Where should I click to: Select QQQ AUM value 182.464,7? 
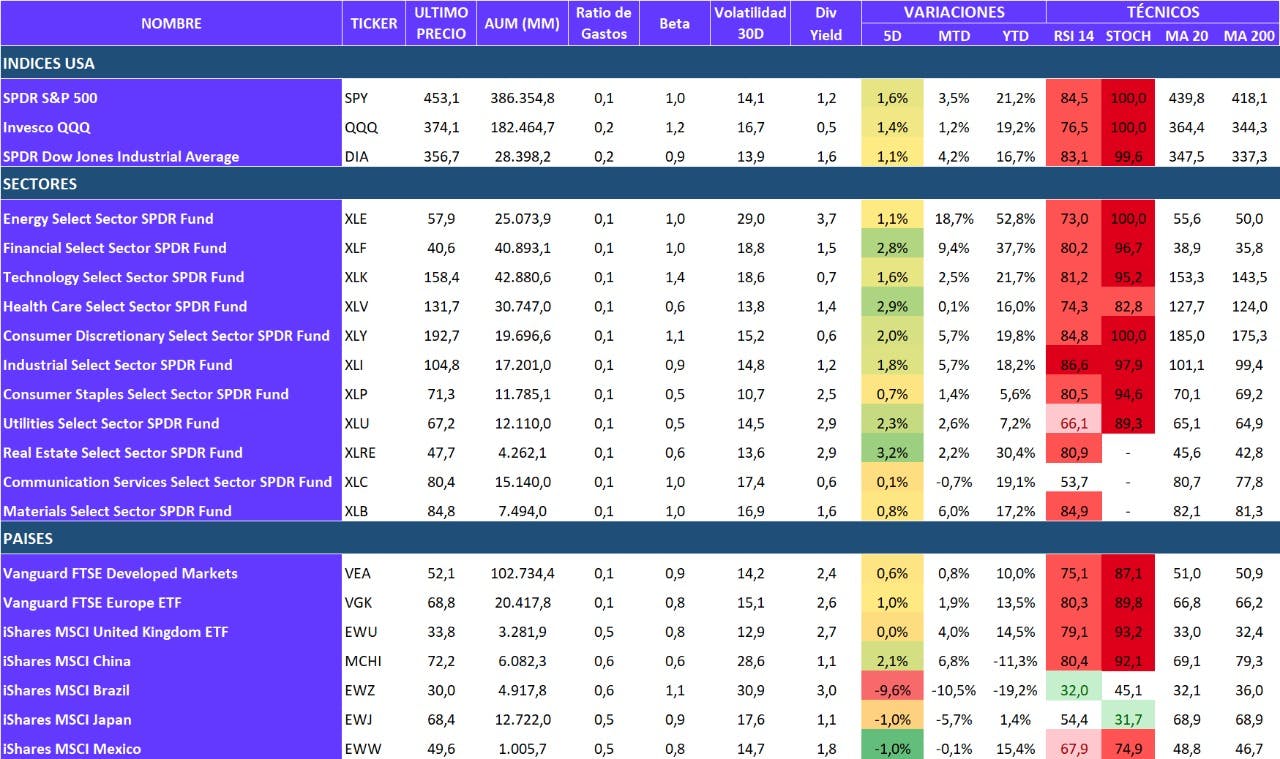522,127
